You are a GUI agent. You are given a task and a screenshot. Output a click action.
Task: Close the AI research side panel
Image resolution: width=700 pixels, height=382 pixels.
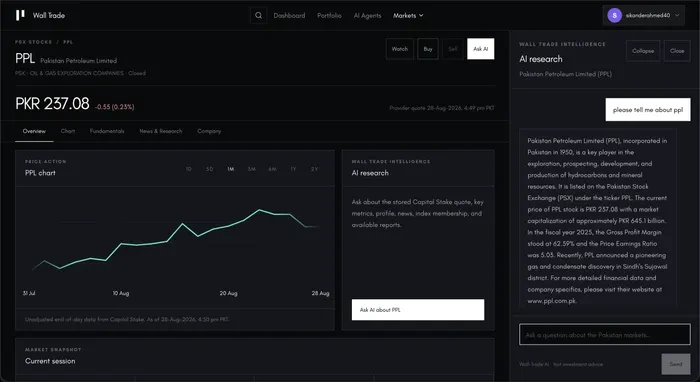pyautogui.click(x=677, y=51)
